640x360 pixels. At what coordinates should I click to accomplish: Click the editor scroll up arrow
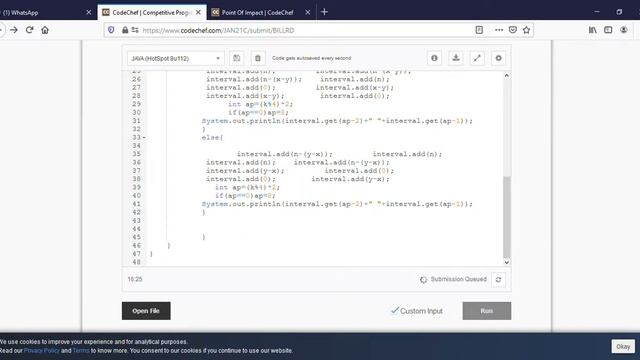(x=507, y=76)
